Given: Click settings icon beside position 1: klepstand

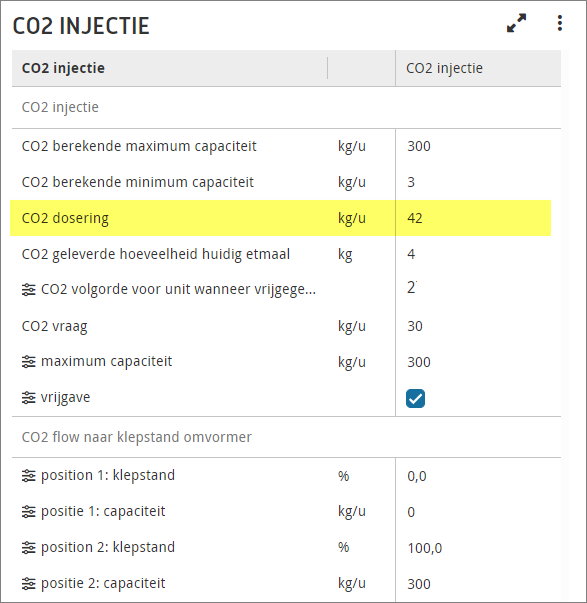Looking at the screenshot, I should click(29, 476).
